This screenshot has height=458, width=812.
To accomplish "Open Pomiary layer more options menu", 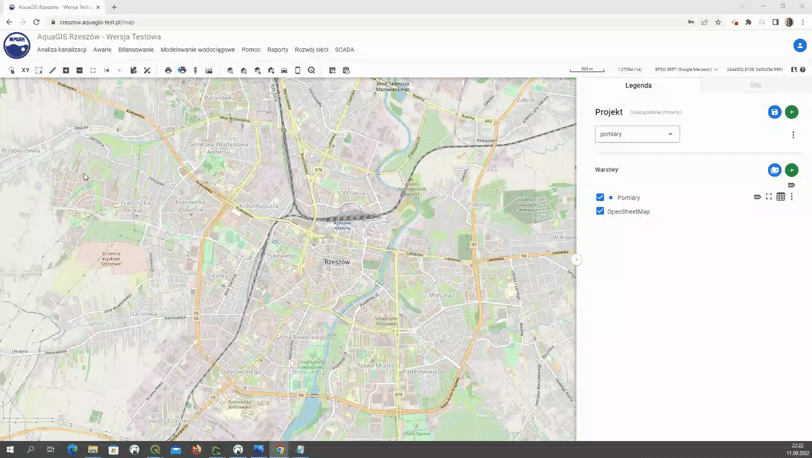I will click(x=792, y=197).
